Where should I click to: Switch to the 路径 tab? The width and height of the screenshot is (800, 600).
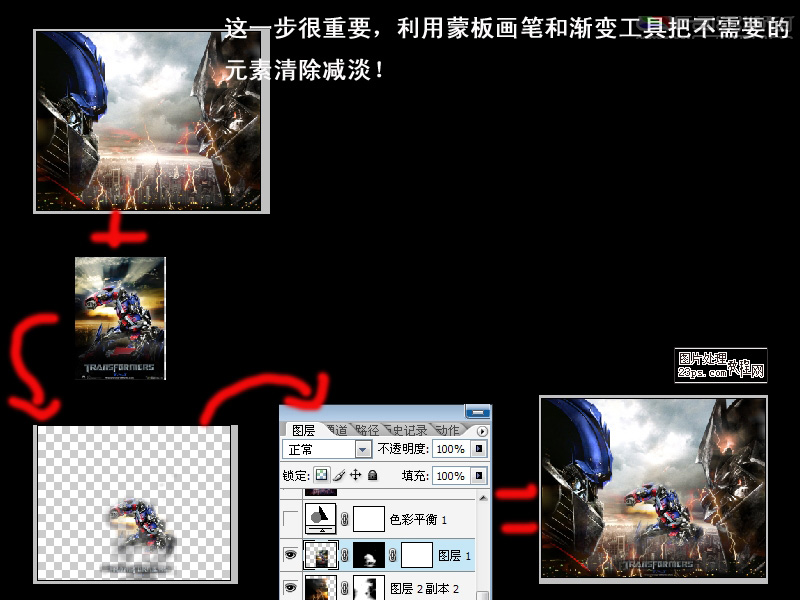pyautogui.click(x=367, y=430)
